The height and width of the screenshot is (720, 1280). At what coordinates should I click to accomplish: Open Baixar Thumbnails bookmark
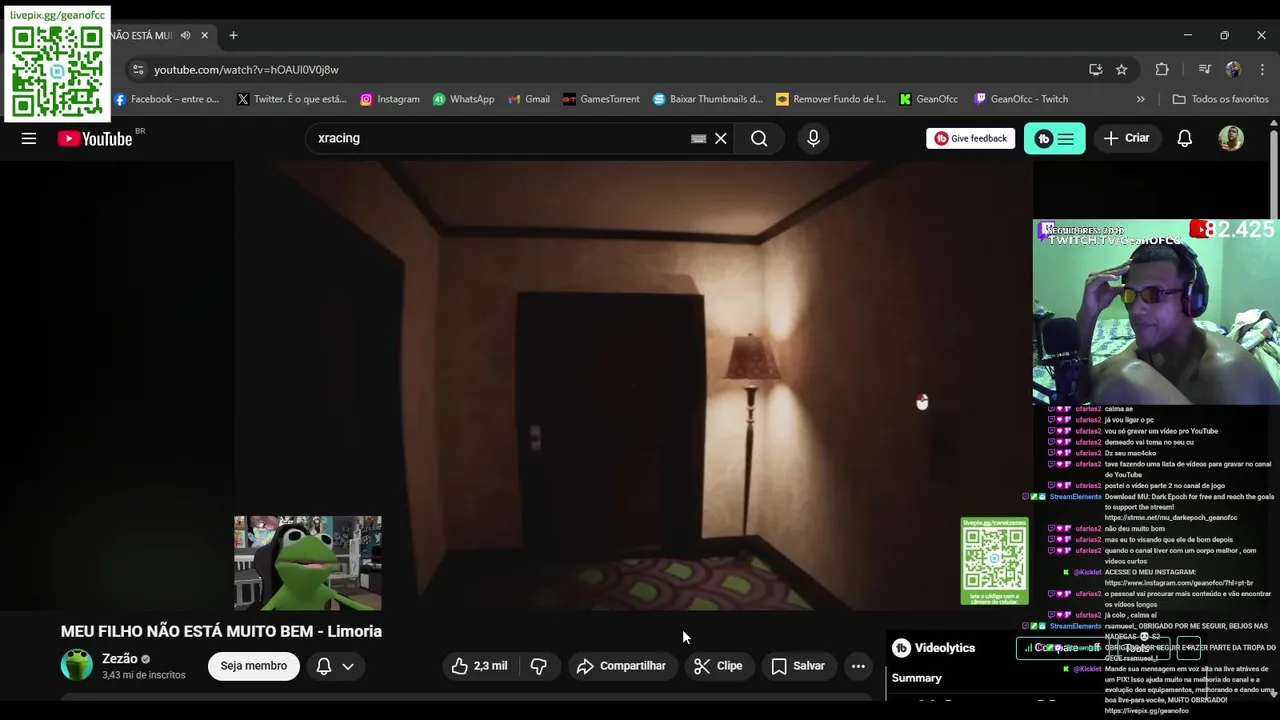point(708,99)
